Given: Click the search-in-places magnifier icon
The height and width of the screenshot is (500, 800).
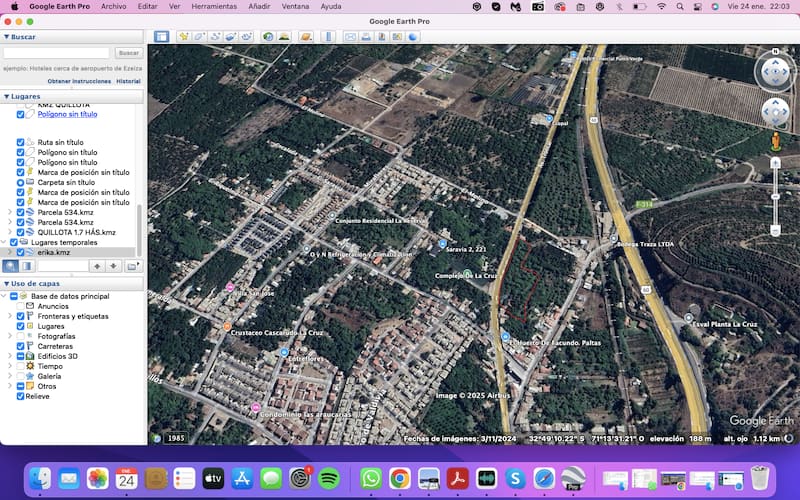Looking at the screenshot, I should 11,266.
